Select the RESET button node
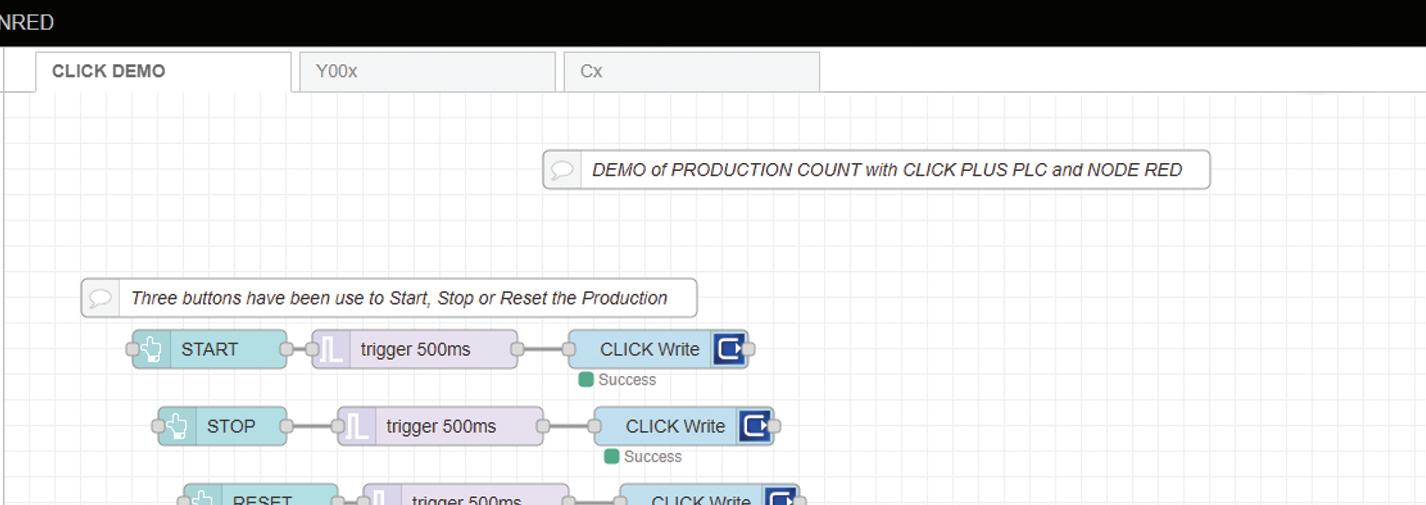This screenshot has height=505, width=1426. [x=261, y=495]
